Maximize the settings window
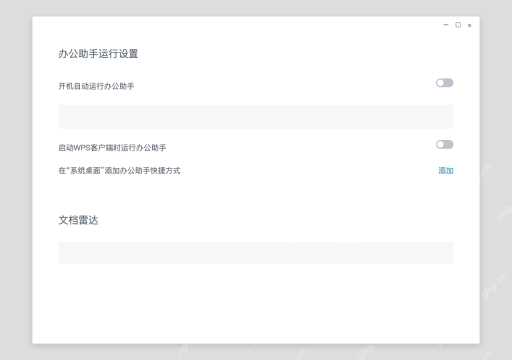Screen dimensions: 512x360 [x=458, y=25]
